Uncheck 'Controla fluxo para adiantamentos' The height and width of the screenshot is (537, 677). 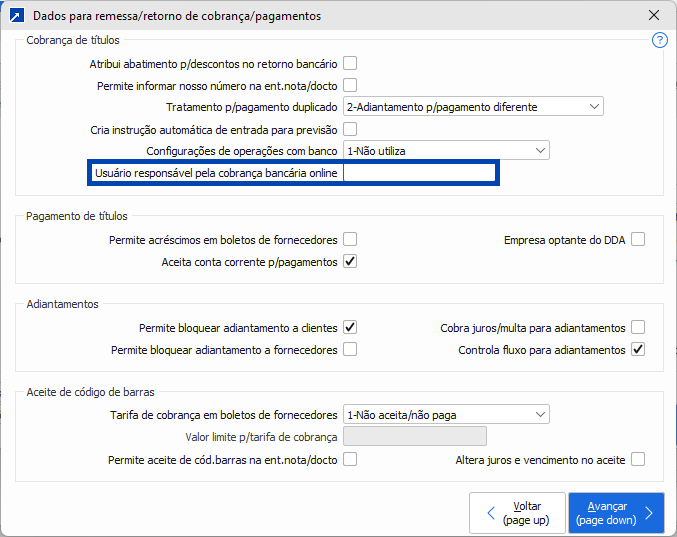pos(638,350)
